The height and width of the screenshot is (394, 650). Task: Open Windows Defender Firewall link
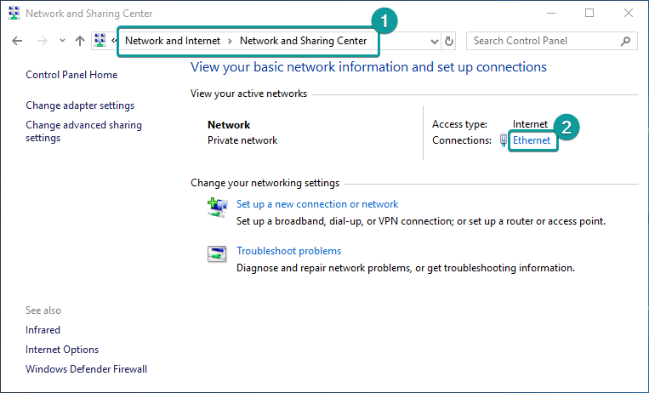click(86, 369)
